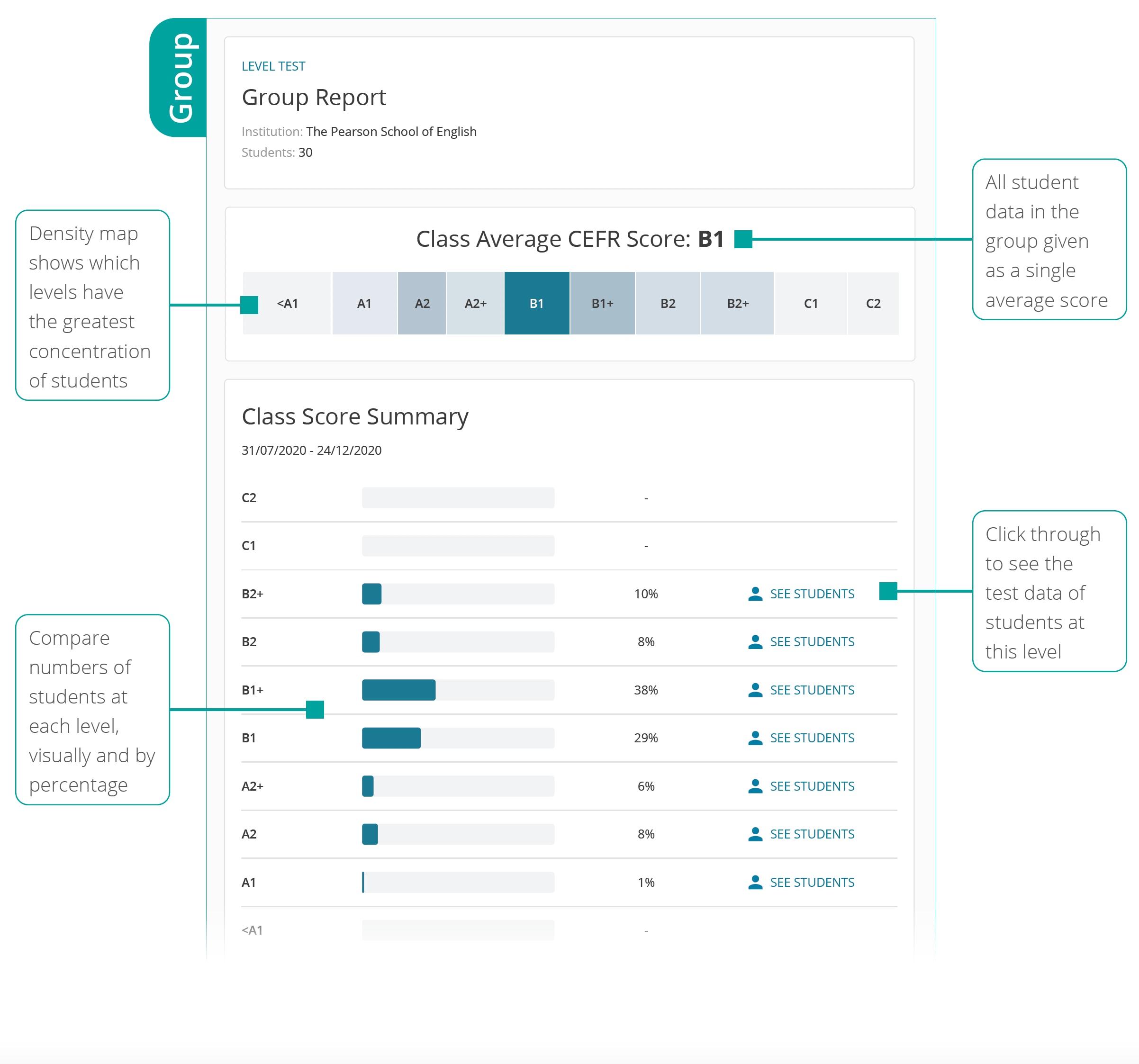The width and height of the screenshot is (1139, 1064).
Task: Click person icon in B2+ row
Action: point(755,594)
